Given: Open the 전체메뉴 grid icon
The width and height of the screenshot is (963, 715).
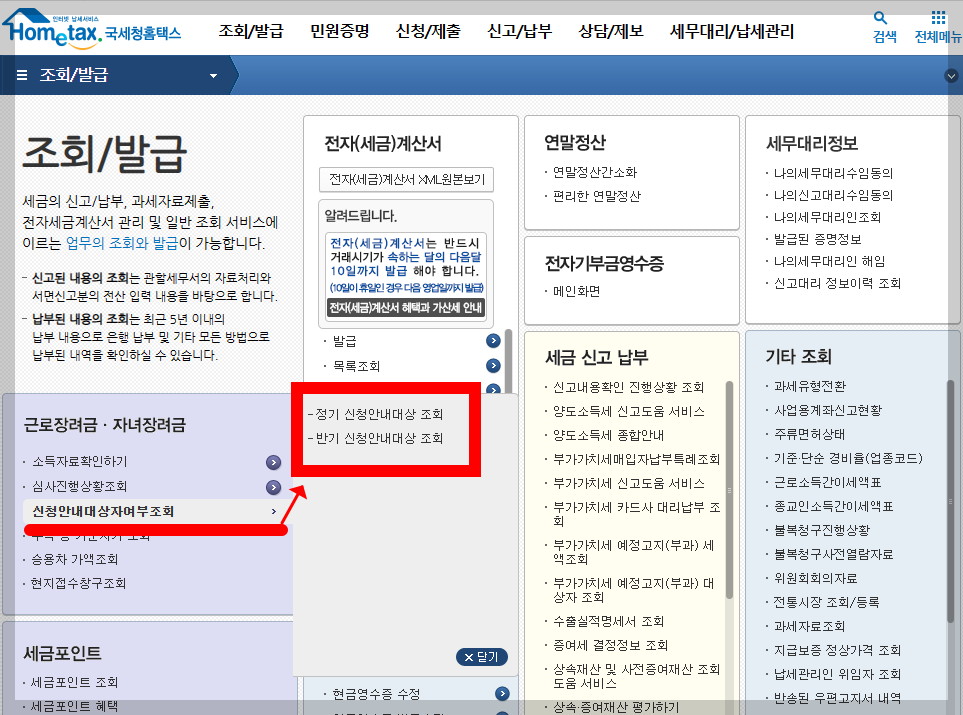Looking at the screenshot, I should pyautogui.click(x=938, y=17).
